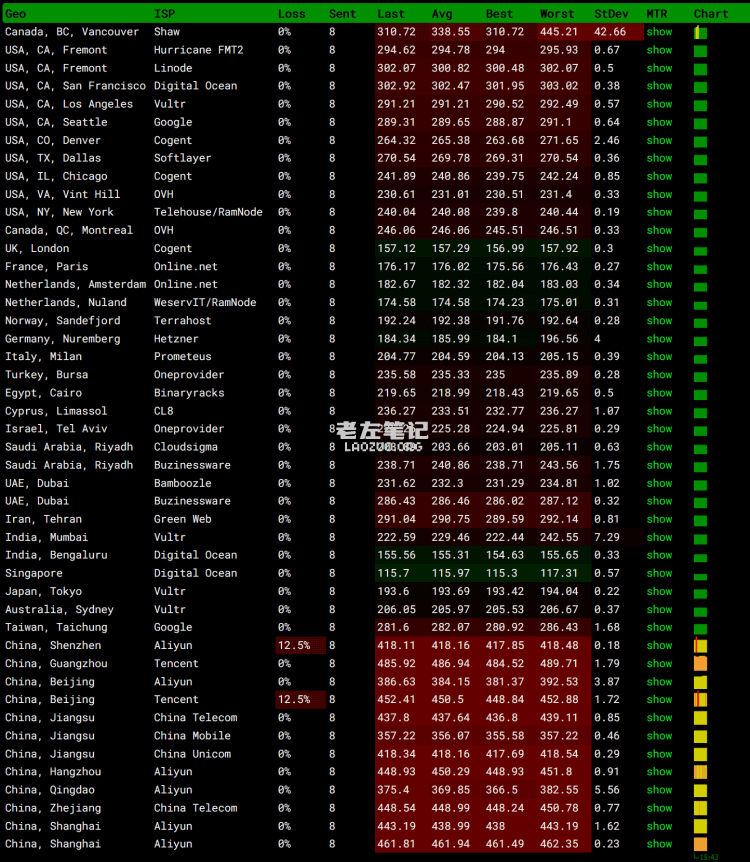Click show link for Singapore Digital Ocean
750x862 pixels.
[659, 573]
